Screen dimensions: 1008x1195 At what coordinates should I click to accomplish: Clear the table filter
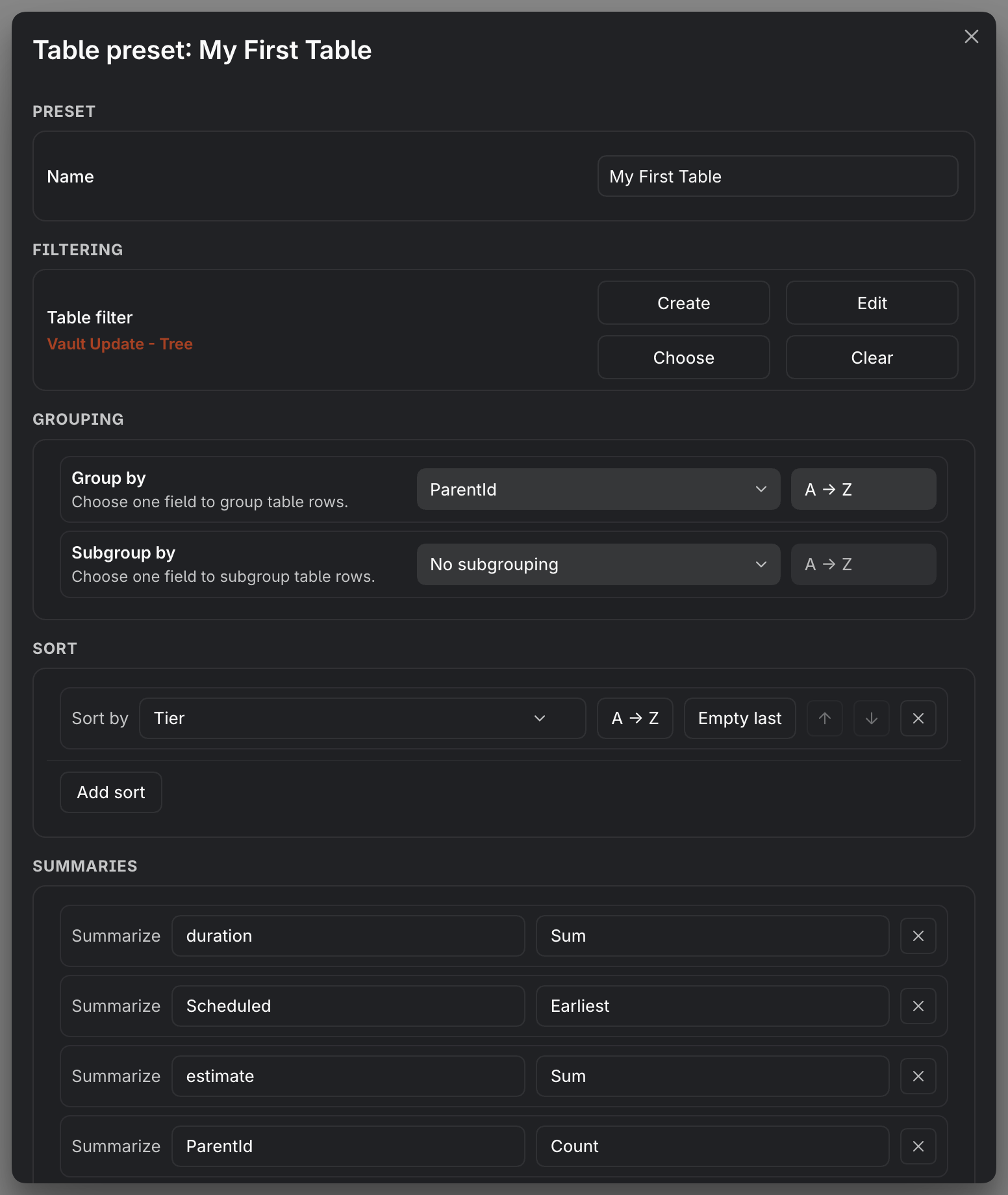(x=872, y=357)
